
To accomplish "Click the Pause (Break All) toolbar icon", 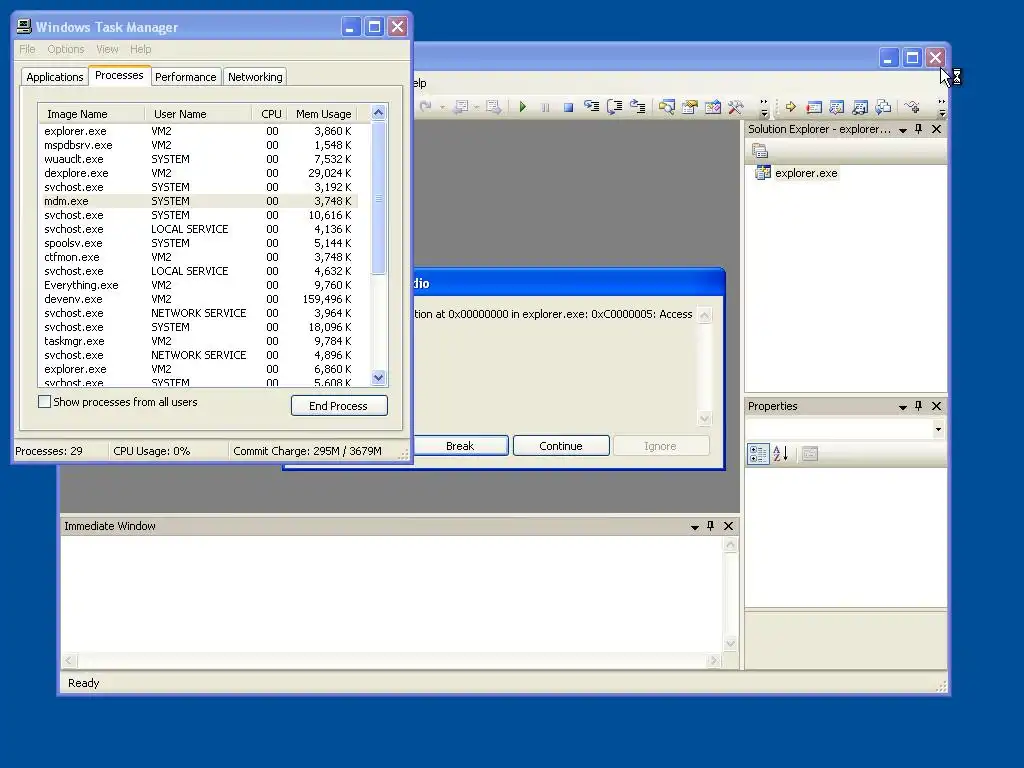I will coord(545,107).
